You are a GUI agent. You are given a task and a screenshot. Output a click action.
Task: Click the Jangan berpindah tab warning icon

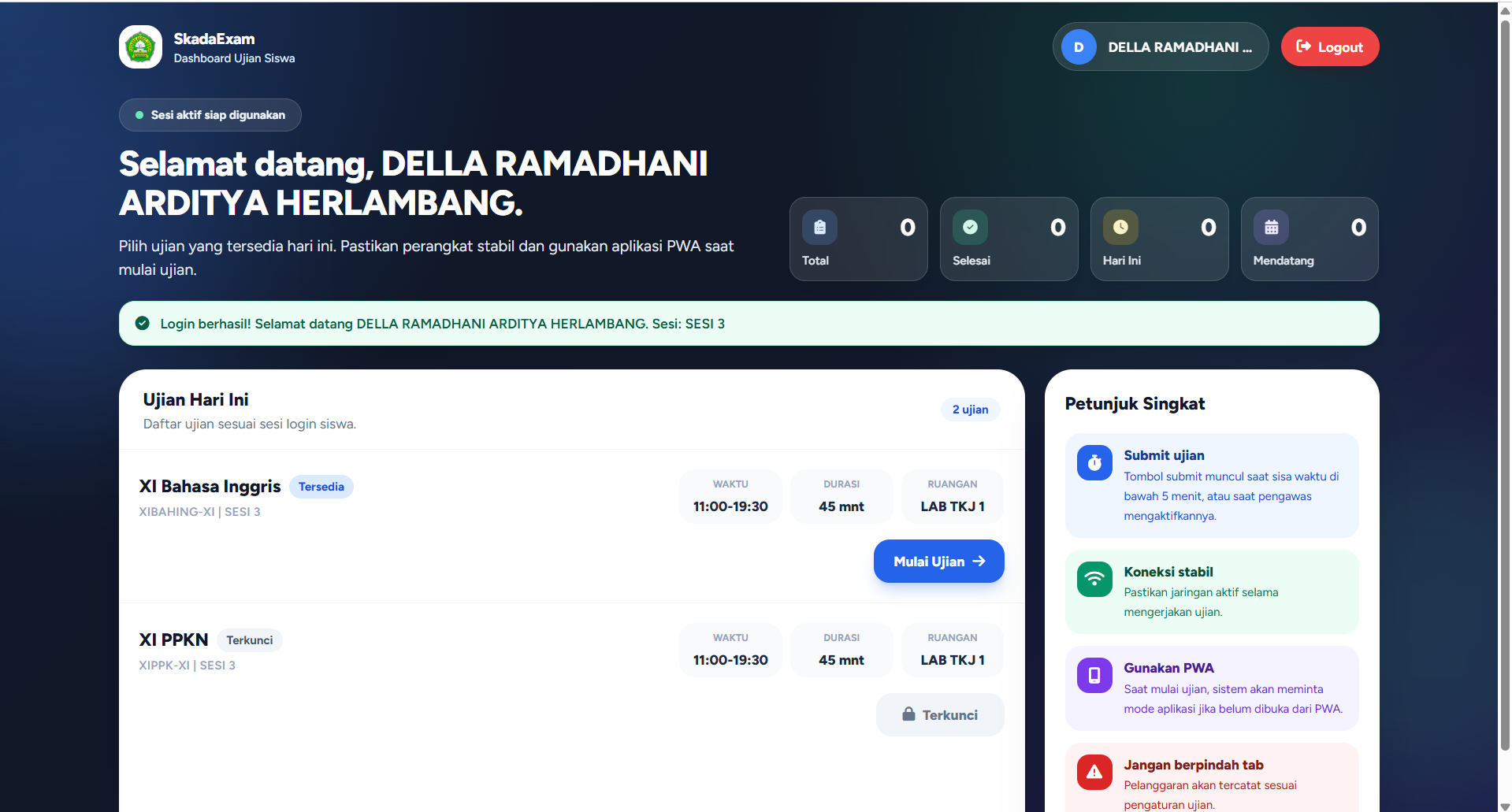[1094, 772]
